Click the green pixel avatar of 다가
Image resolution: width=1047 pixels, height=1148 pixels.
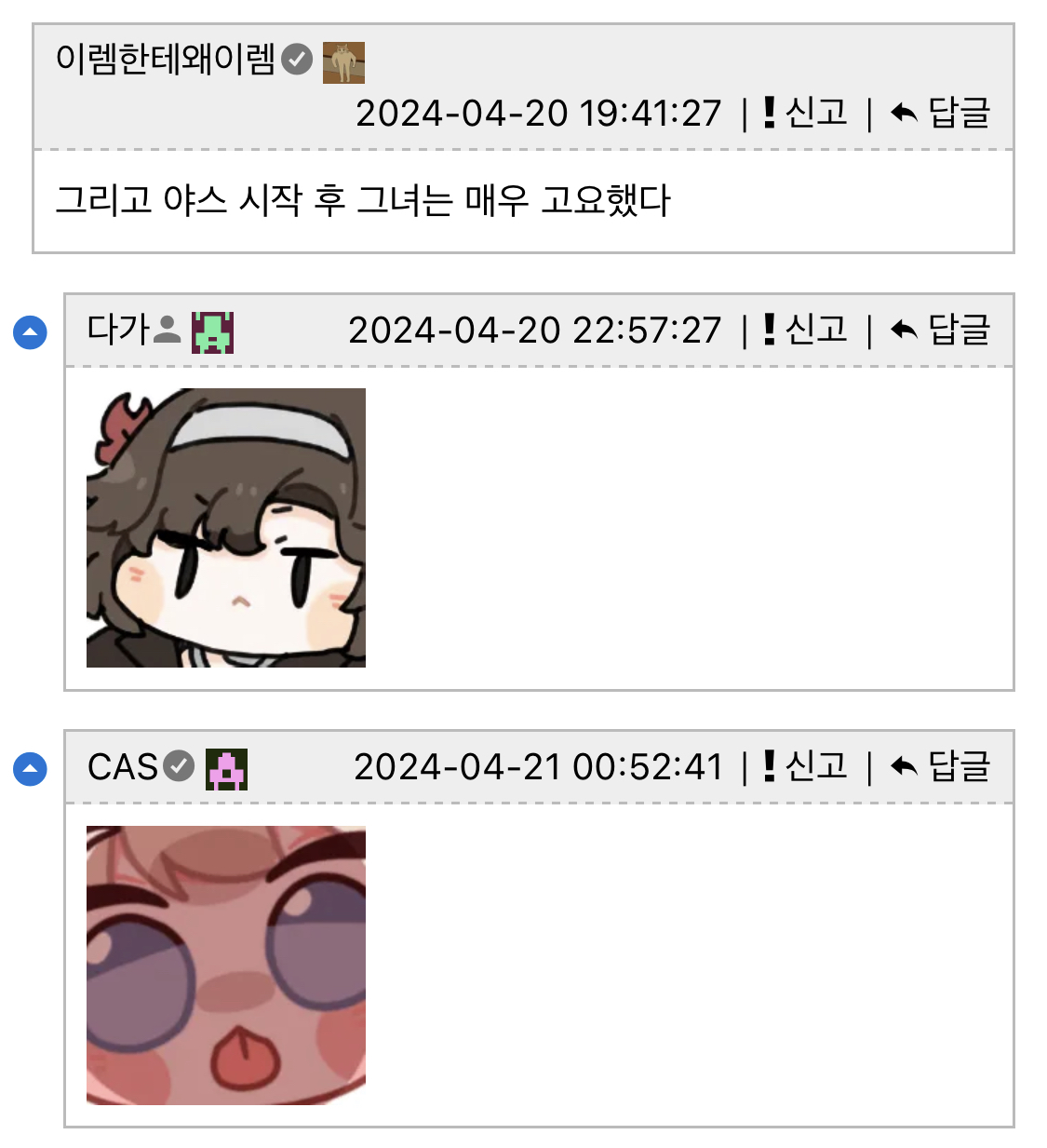click(212, 332)
